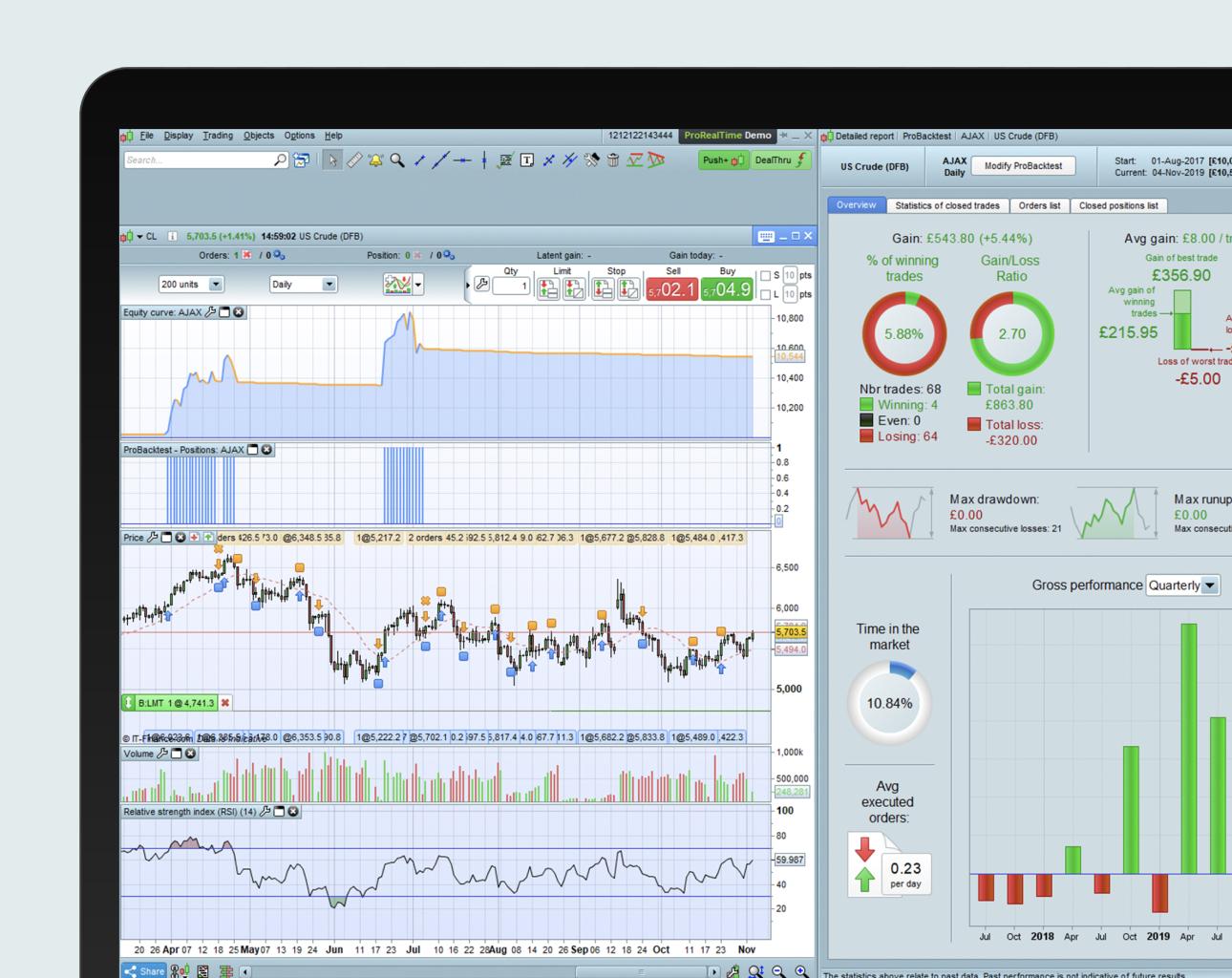Click the Modify ProBacktest button
1232x978 pixels.
1023,166
